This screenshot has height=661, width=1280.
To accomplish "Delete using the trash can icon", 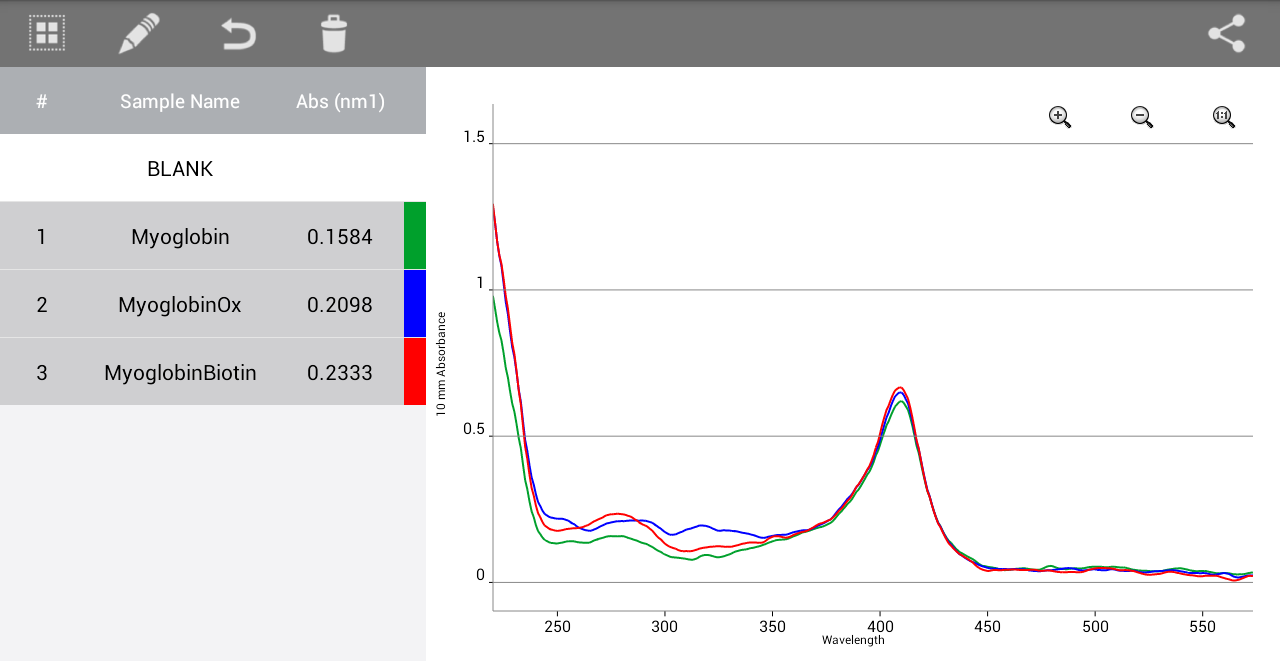I will point(334,33).
